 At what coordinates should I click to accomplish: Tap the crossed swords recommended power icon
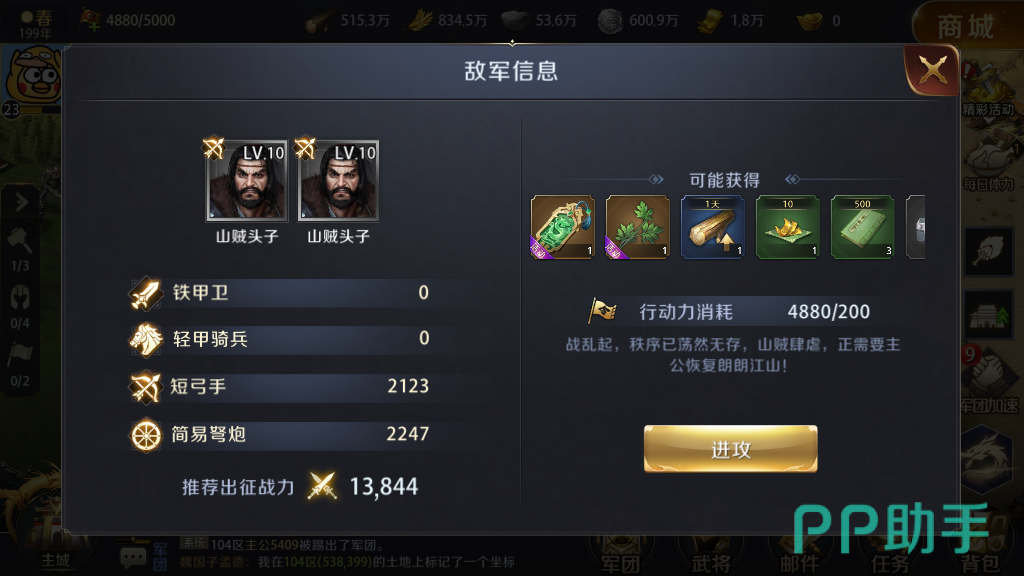[322, 486]
